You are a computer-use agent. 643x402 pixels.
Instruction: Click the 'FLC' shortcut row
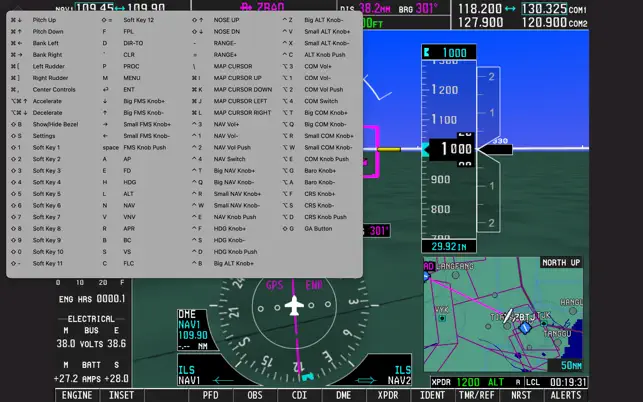[x=118, y=263]
